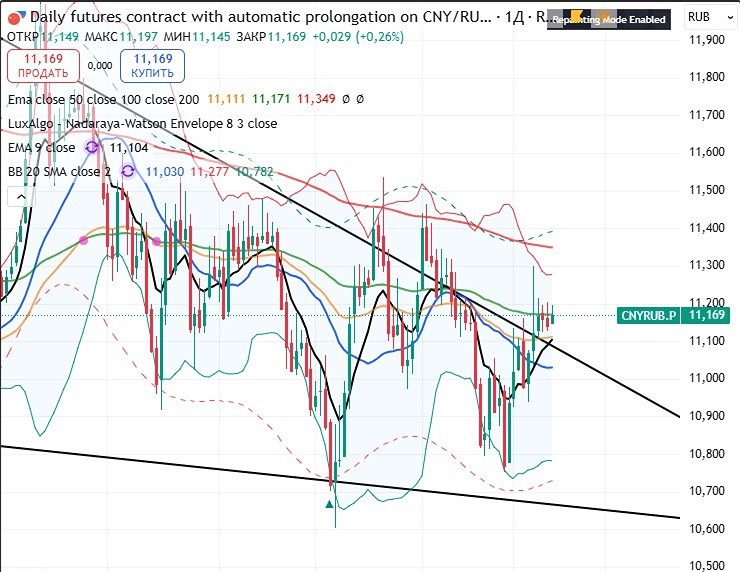Image resolution: width=740 pixels, height=572 pixels.
Task: Click the left pink dot on the EMA line
Action: click(84, 241)
